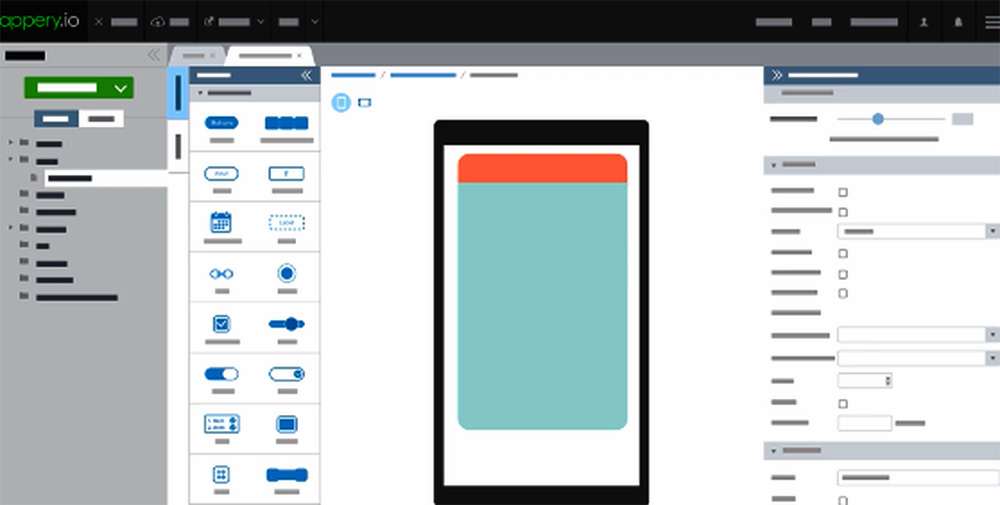This screenshot has width=1000, height=505.
Task: Select the slider component in the palette
Action: [287, 324]
